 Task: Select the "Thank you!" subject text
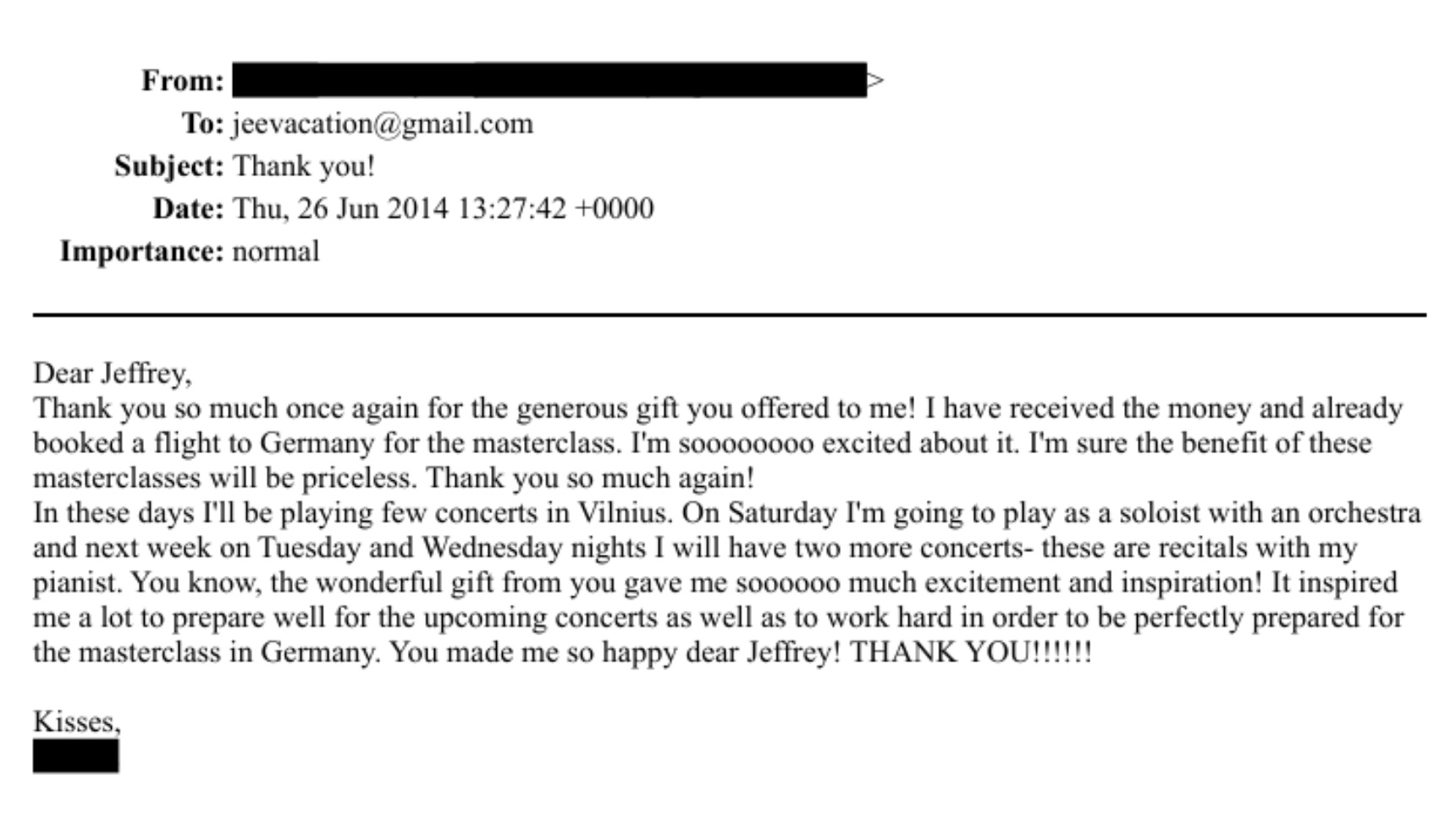coord(303,166)
